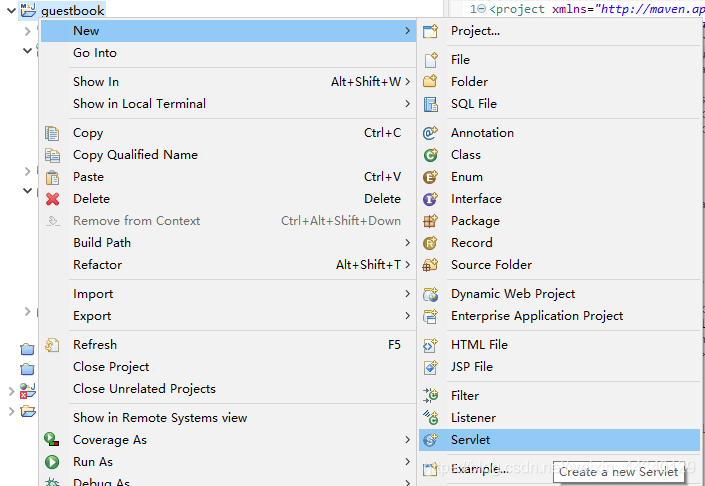The height and width of the screenshot is (486, 705).
Task: Select the guestbook project node
Action: point(73,10)
